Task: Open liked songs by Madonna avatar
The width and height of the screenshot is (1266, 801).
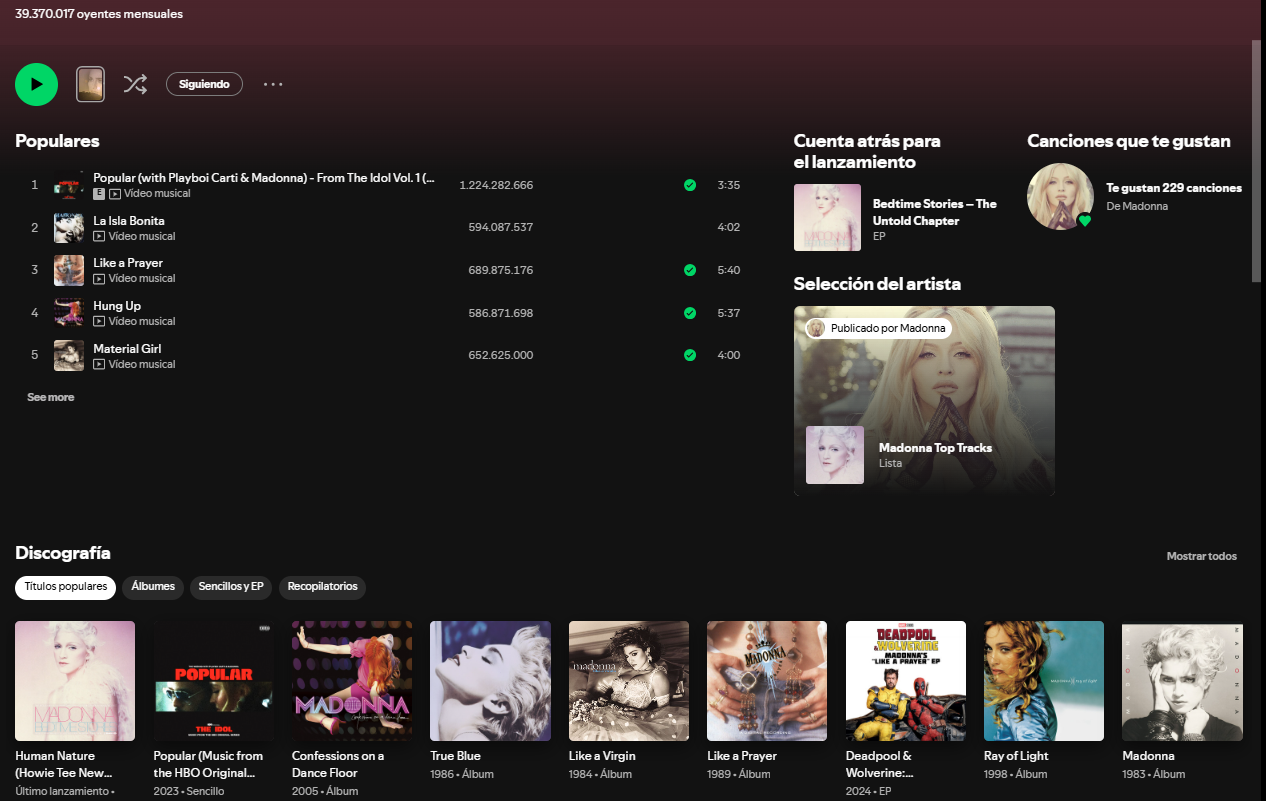Action: pyautogui.click(x=1060, y=196)
